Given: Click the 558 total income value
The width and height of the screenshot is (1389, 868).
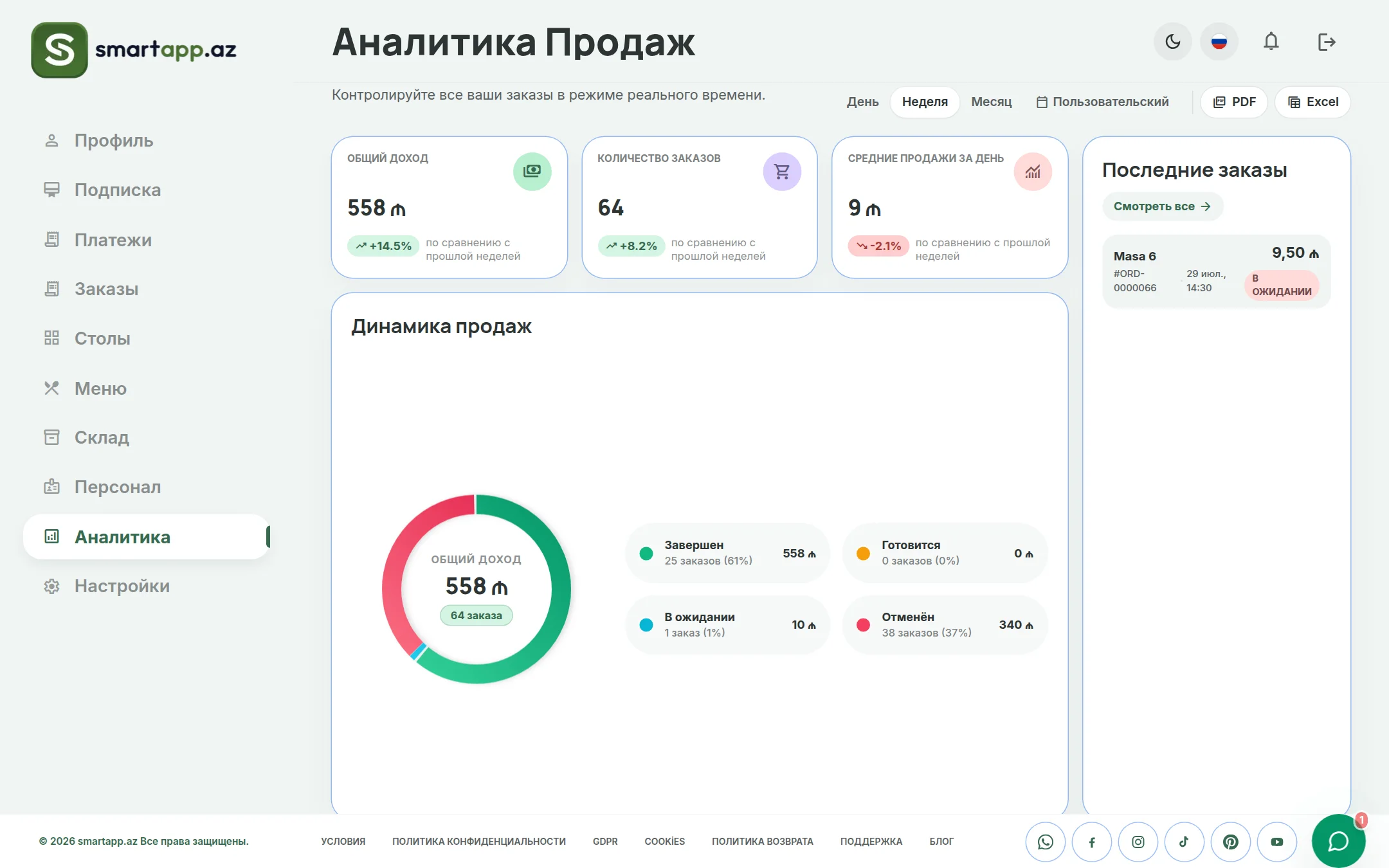Looking at the screenshot, I should tap(376, 208).
